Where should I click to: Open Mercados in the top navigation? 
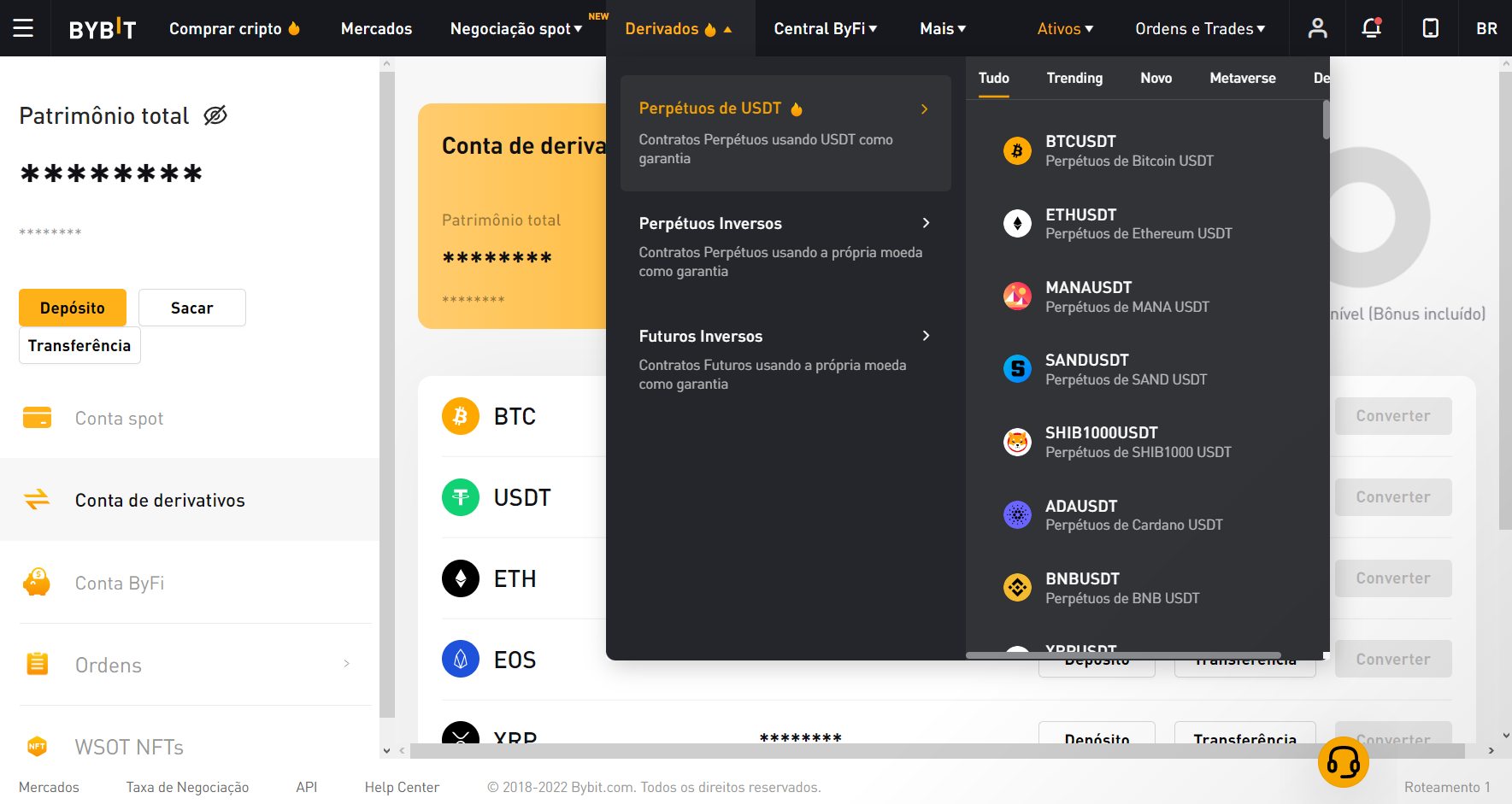point(376,28)
